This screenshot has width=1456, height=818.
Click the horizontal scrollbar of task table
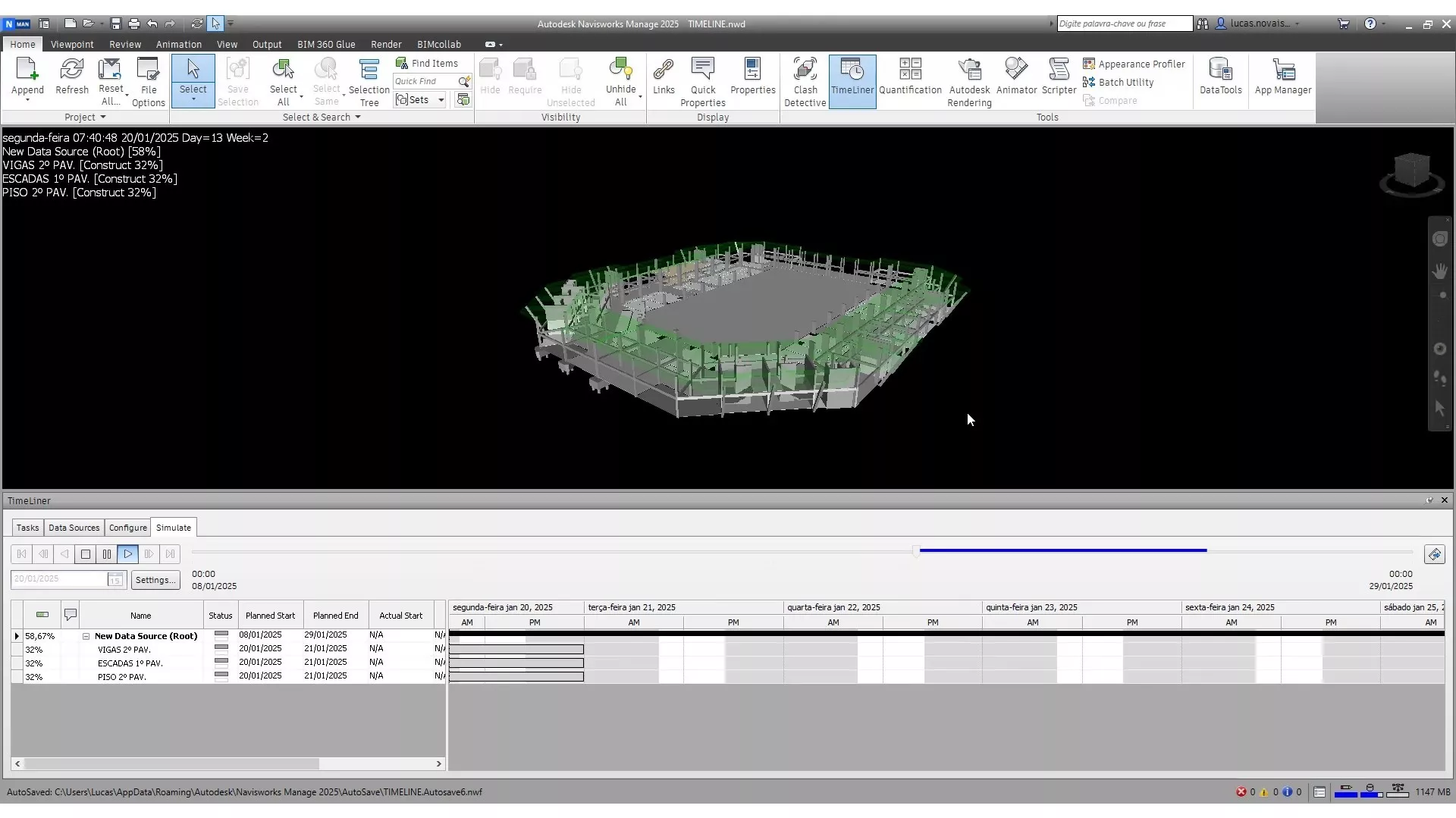click(171, 764)
